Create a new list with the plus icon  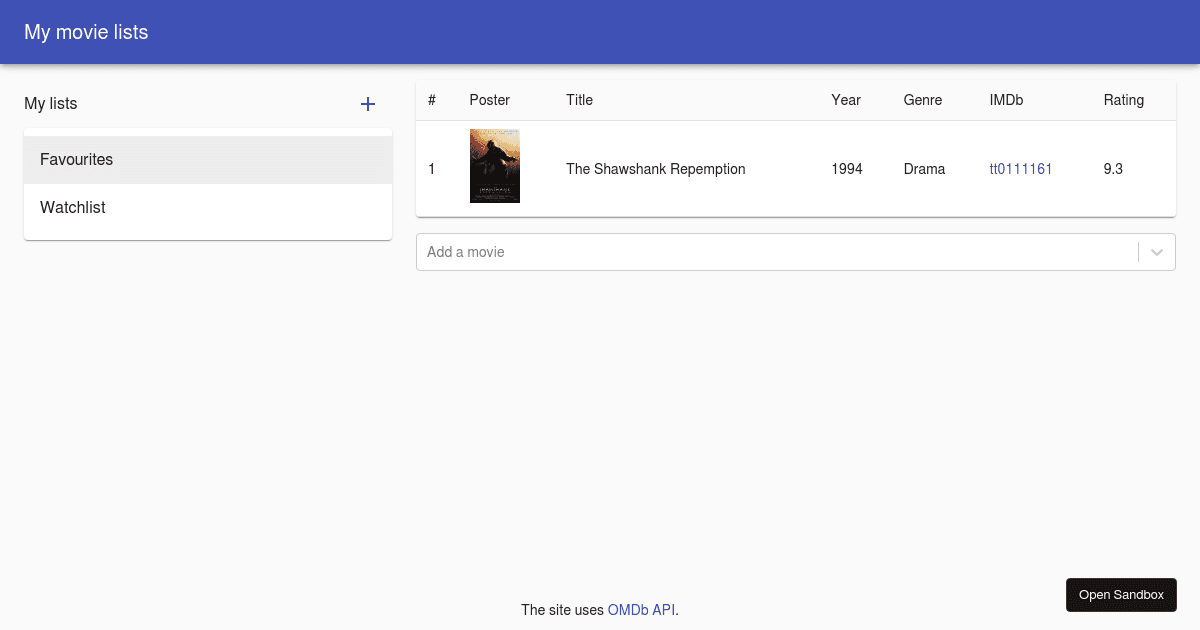tap(368, 104)
